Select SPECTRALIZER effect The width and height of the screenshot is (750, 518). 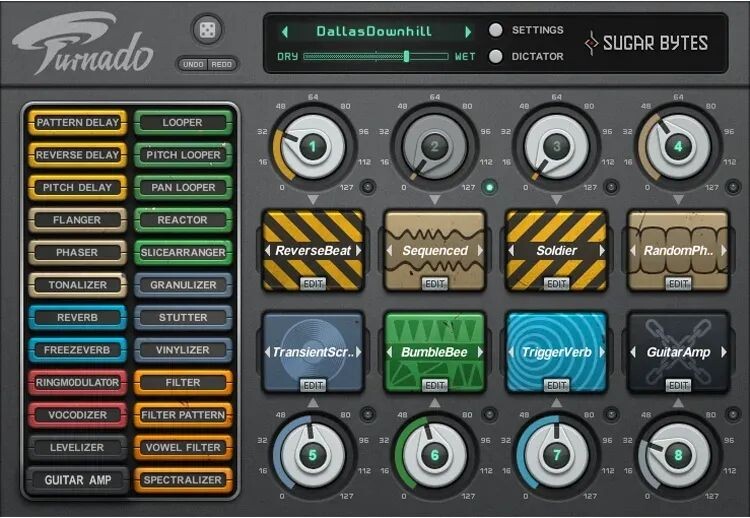[x=183, y=480]
